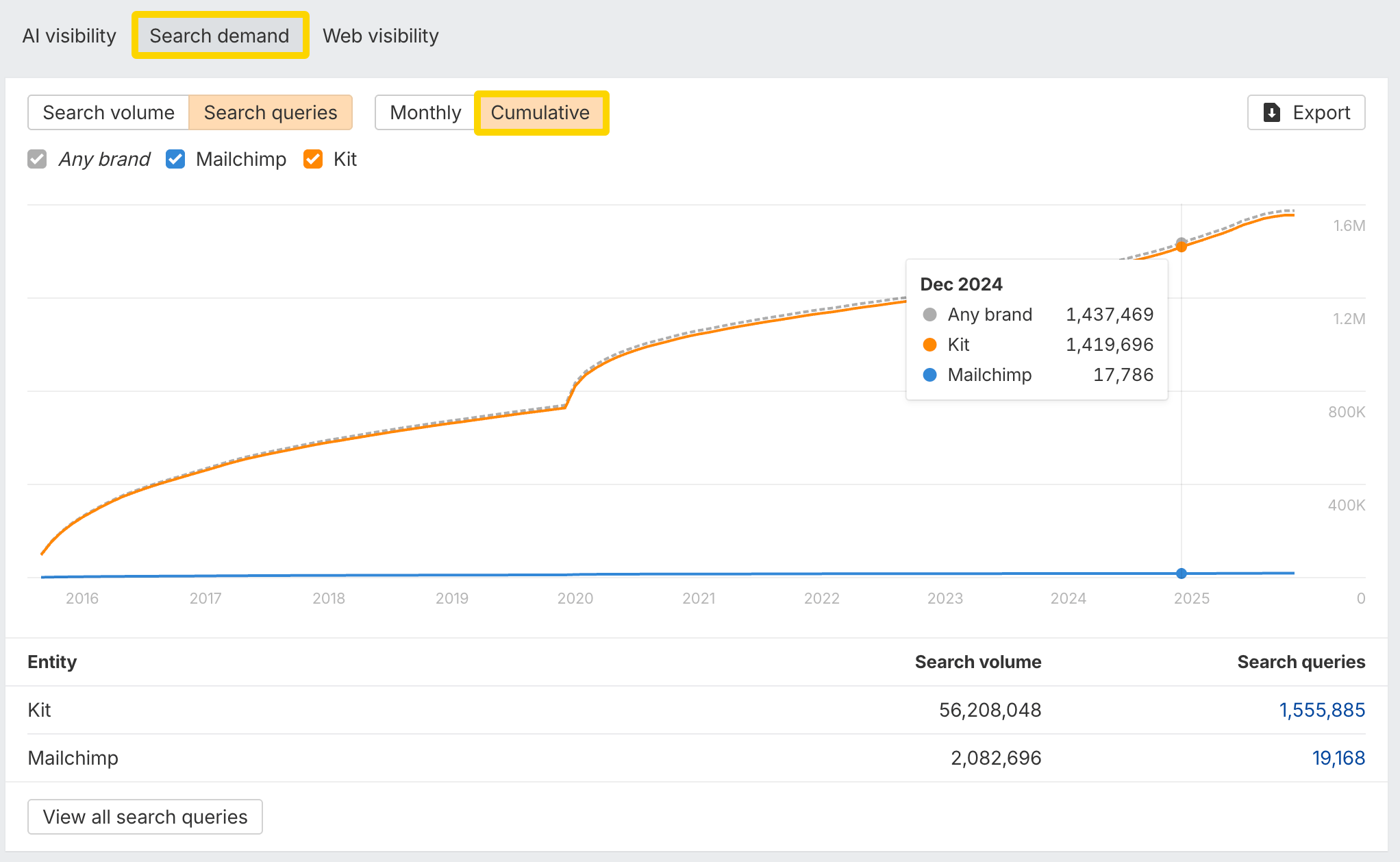This screenshot has height=862, width=1400.
Task: Select the Search demand tab
Action: click(219, 36)
